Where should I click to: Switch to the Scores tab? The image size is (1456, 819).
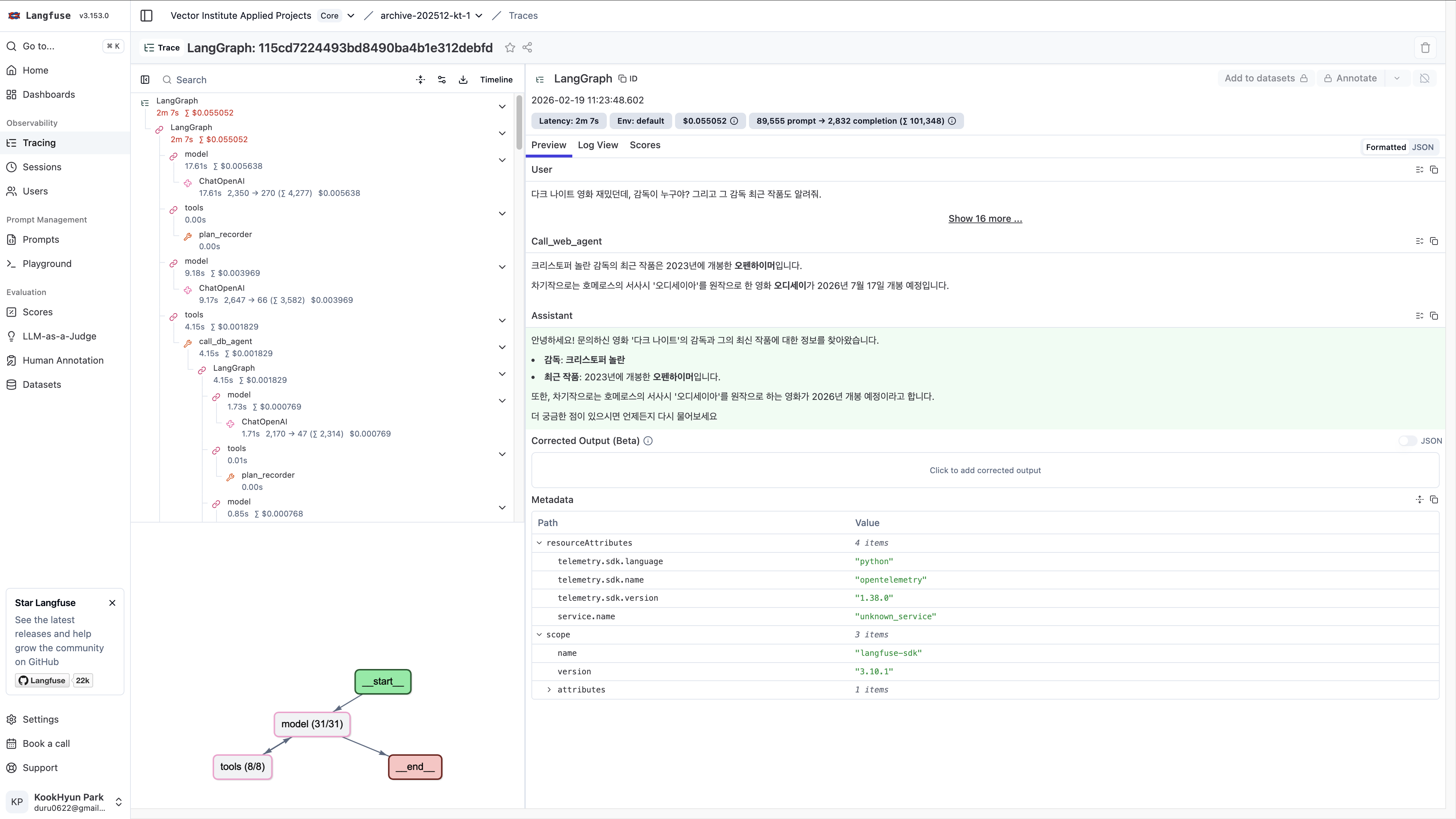pyautogui.click(x=645, y=145)
